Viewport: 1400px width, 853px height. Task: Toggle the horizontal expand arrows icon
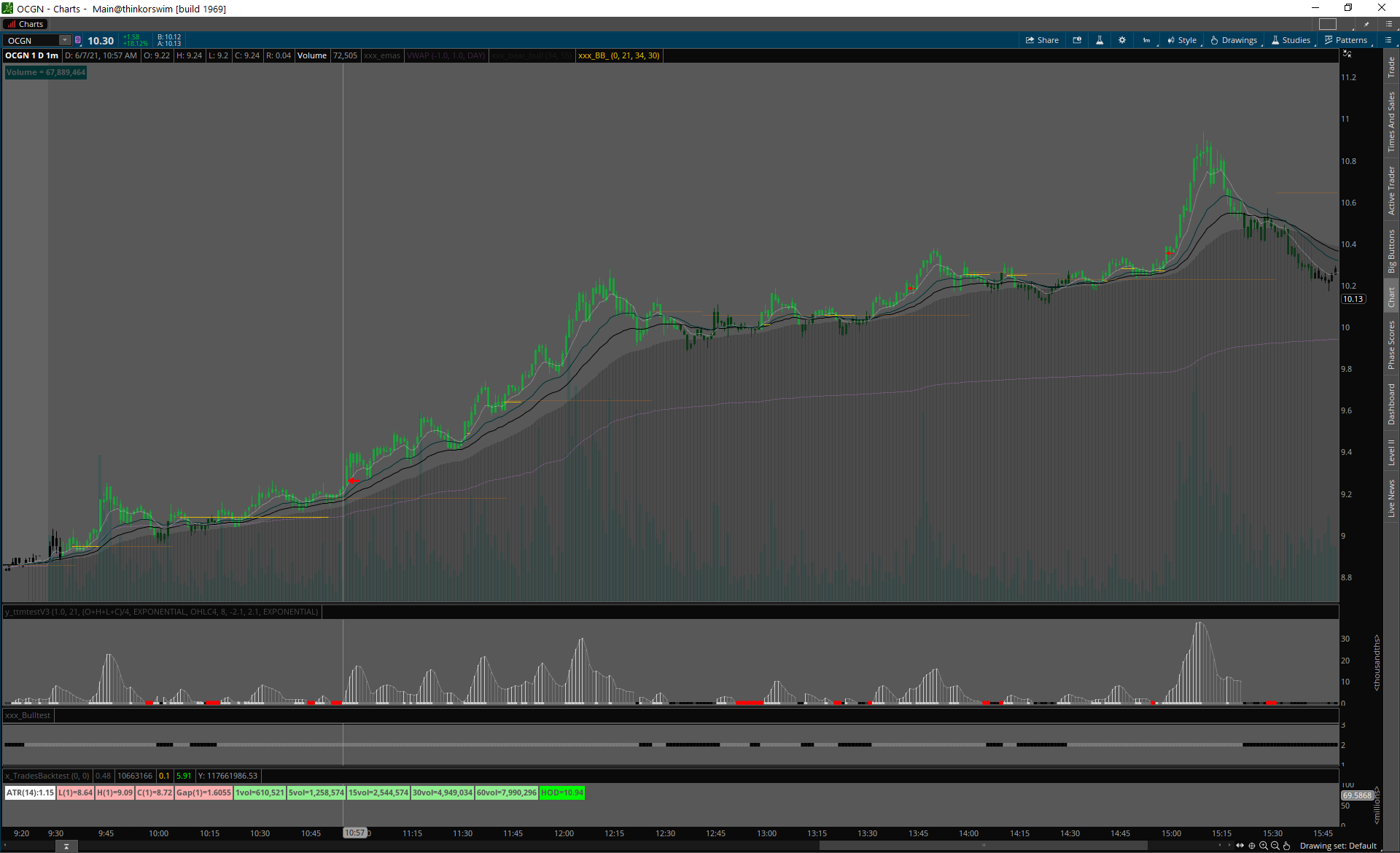tap(1240, 846)
